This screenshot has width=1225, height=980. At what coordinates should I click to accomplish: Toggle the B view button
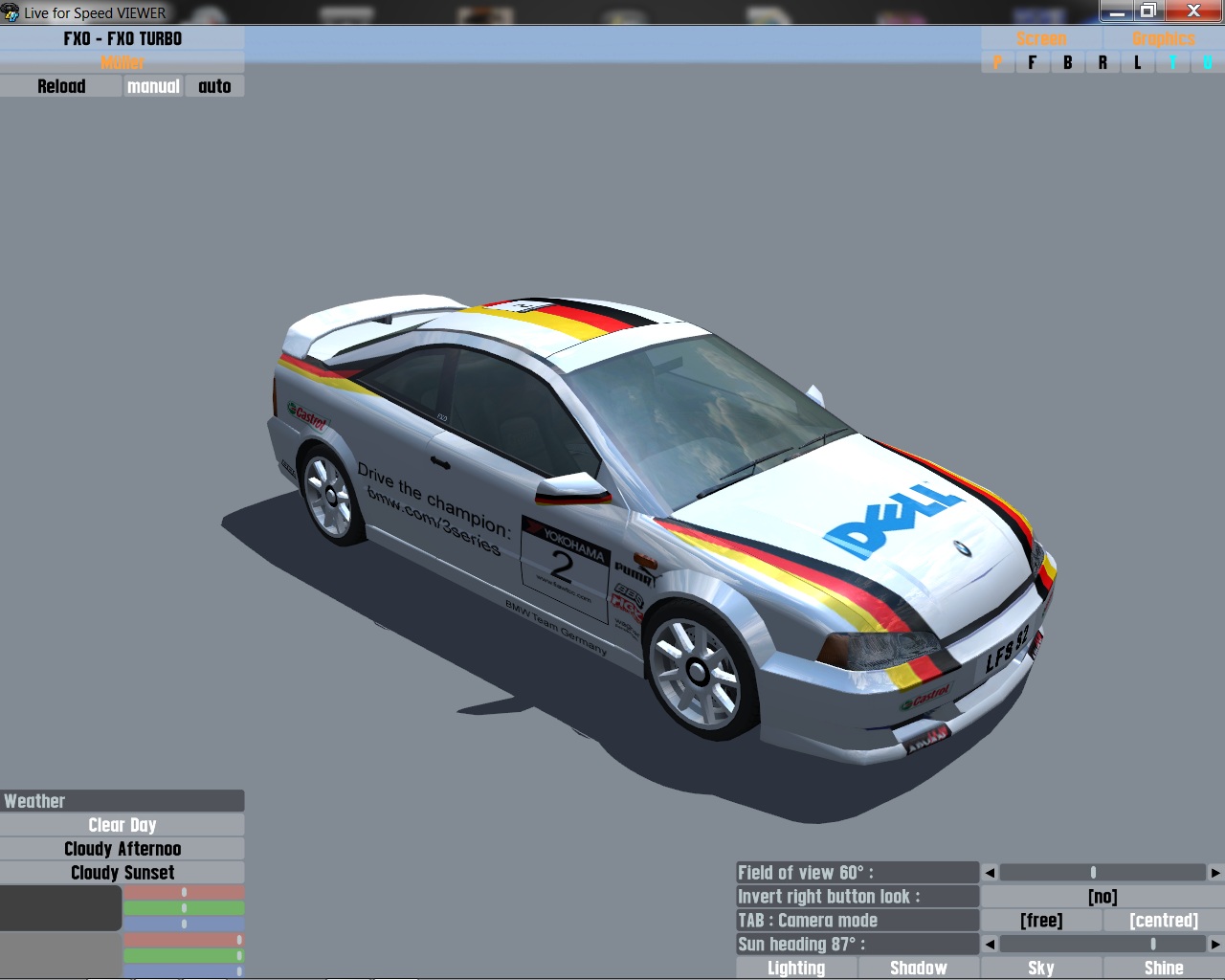tap(1067, 63)
